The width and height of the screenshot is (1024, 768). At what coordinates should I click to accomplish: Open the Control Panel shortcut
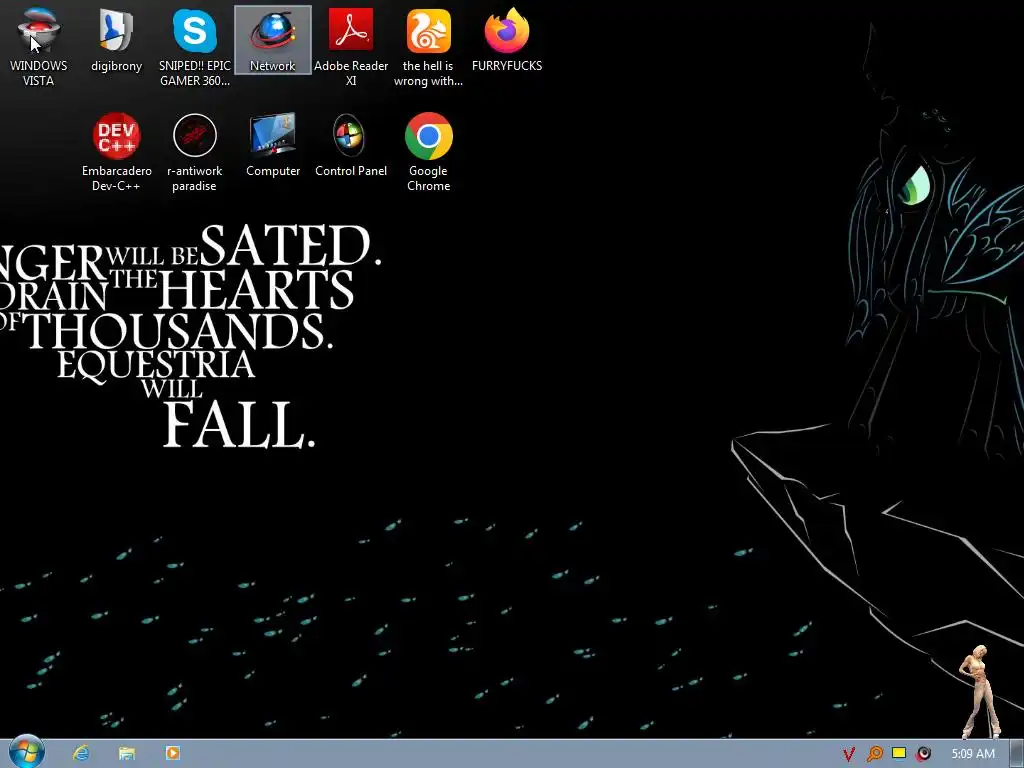[x=351, y=145]
